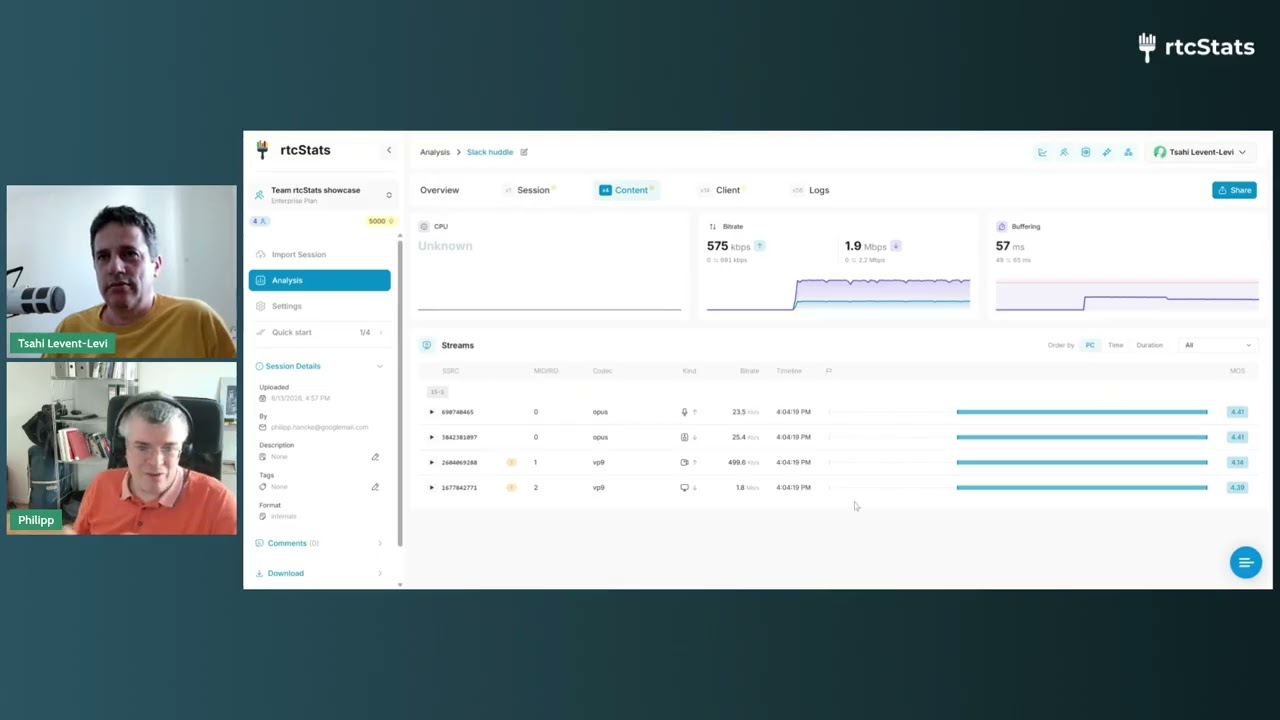1280x720 pixels.
Task: Open the Team rtcStats showcase team switcher
Action: (322, 195)
